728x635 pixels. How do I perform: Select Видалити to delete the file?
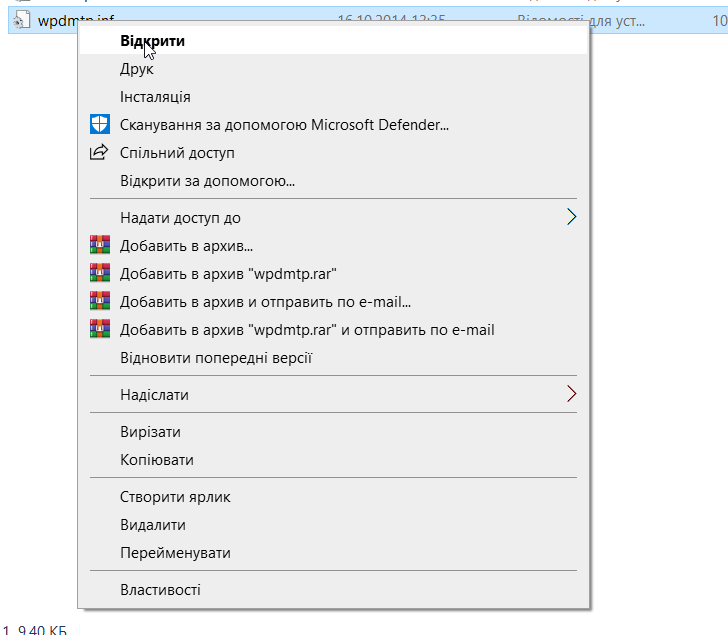(x=333, y=525)
